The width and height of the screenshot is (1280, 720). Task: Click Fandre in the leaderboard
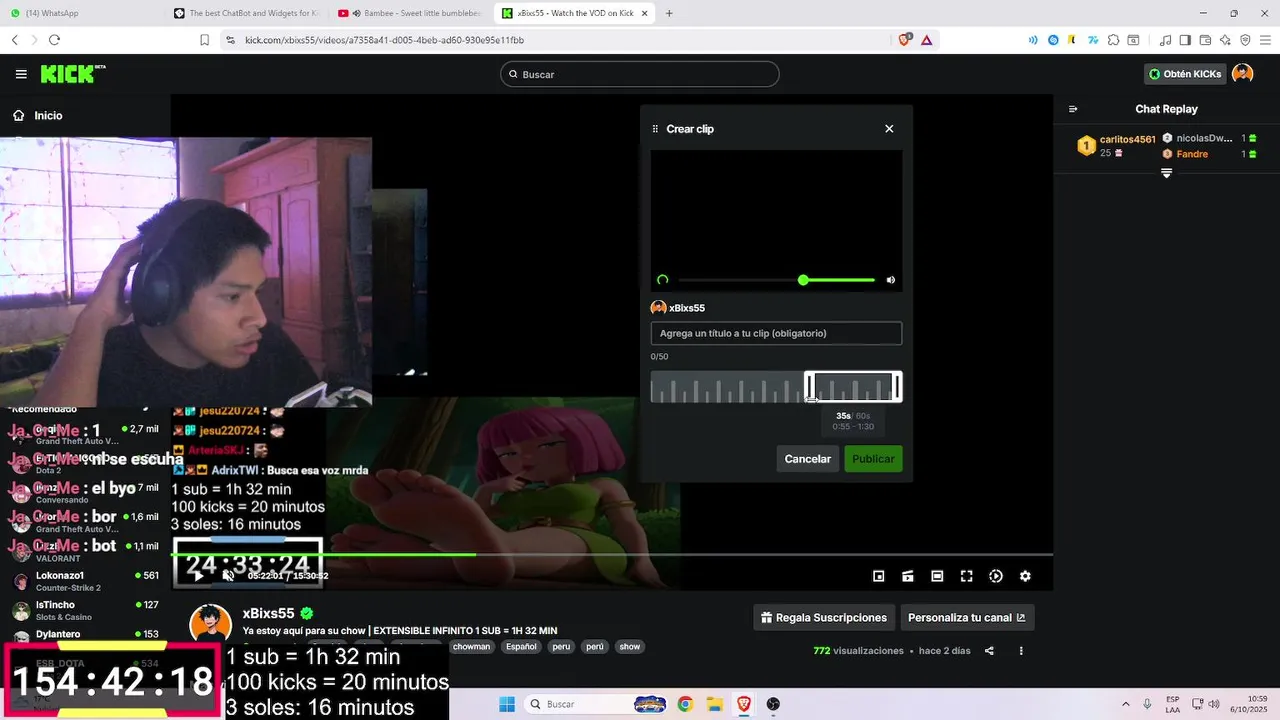(x=1192, y=154)
